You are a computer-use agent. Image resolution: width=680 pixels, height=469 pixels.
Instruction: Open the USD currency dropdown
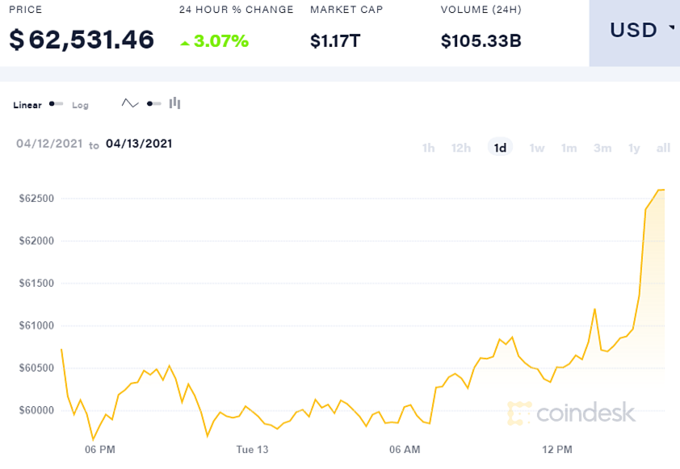point(641,29)
